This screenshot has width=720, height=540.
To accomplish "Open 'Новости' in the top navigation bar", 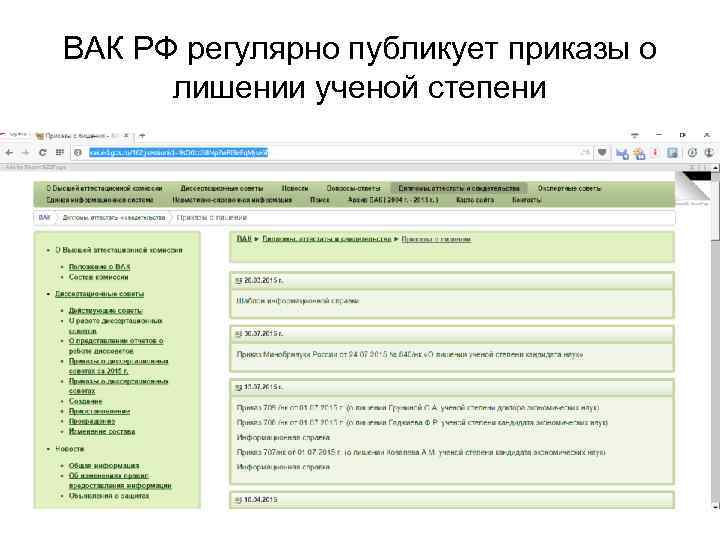I will pyautogui.click(x=295, y=188).
